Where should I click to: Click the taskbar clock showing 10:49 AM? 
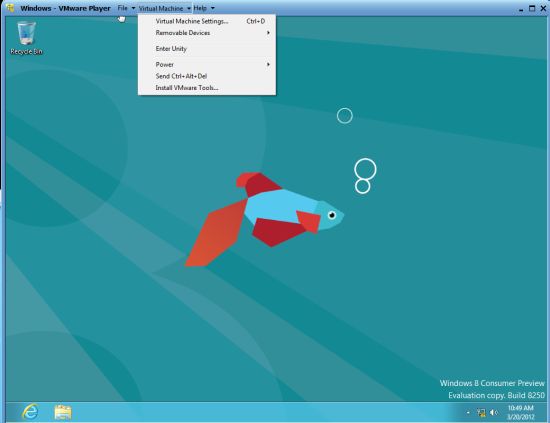[521, 408]
